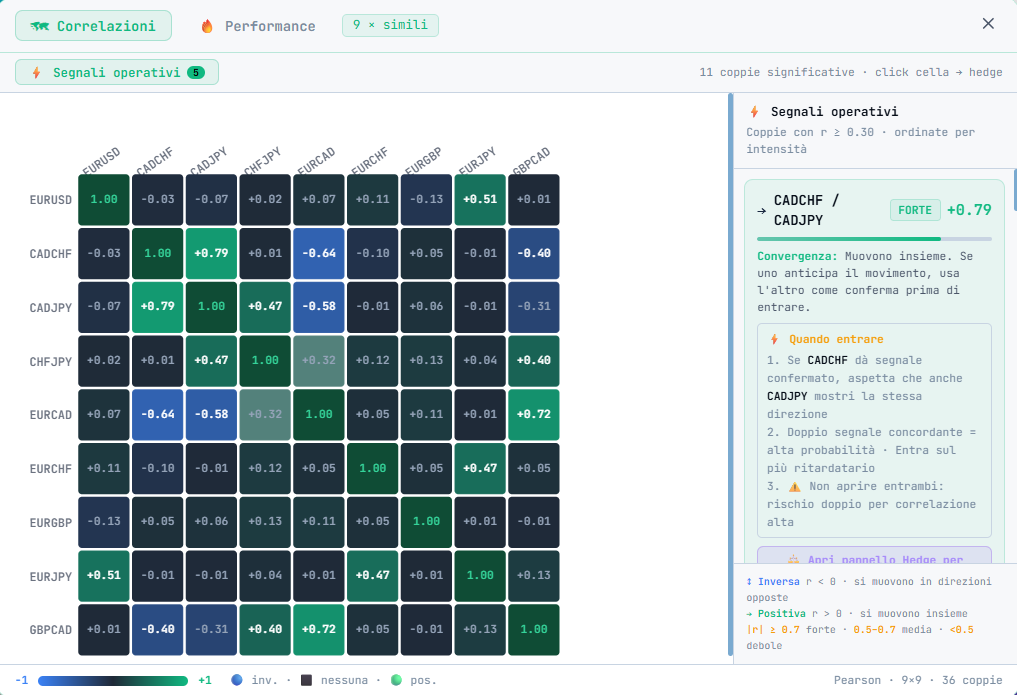Select the EURCAD row, GBPCAD column +0.72 cell
The width and height of the screenshot is (1017, 695).
pos(534,414)
